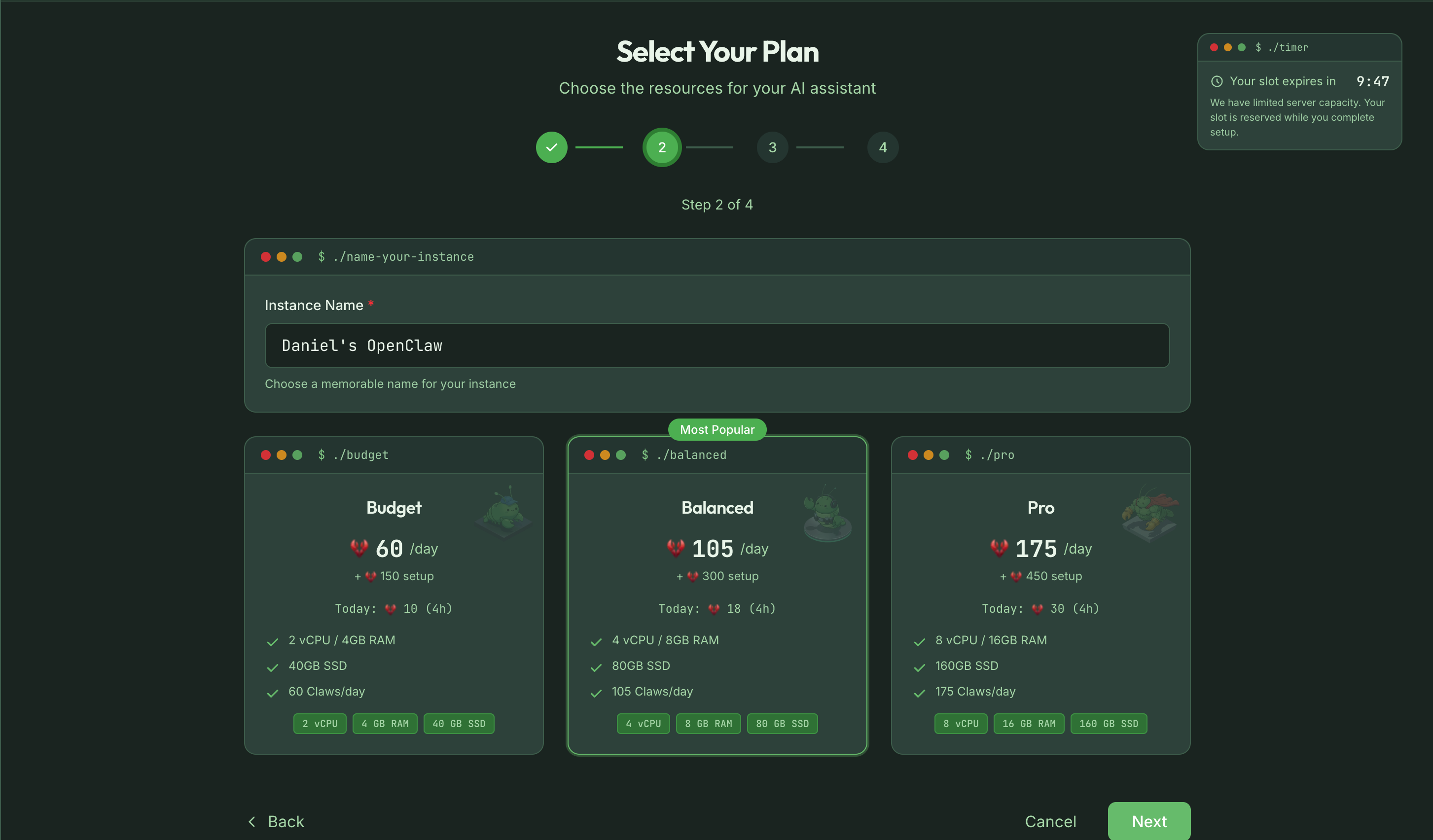Click the step 4 circle in the progress bar
This screenshot has width=1433, height=840.
pyautogui.click(x=883, y=146)
